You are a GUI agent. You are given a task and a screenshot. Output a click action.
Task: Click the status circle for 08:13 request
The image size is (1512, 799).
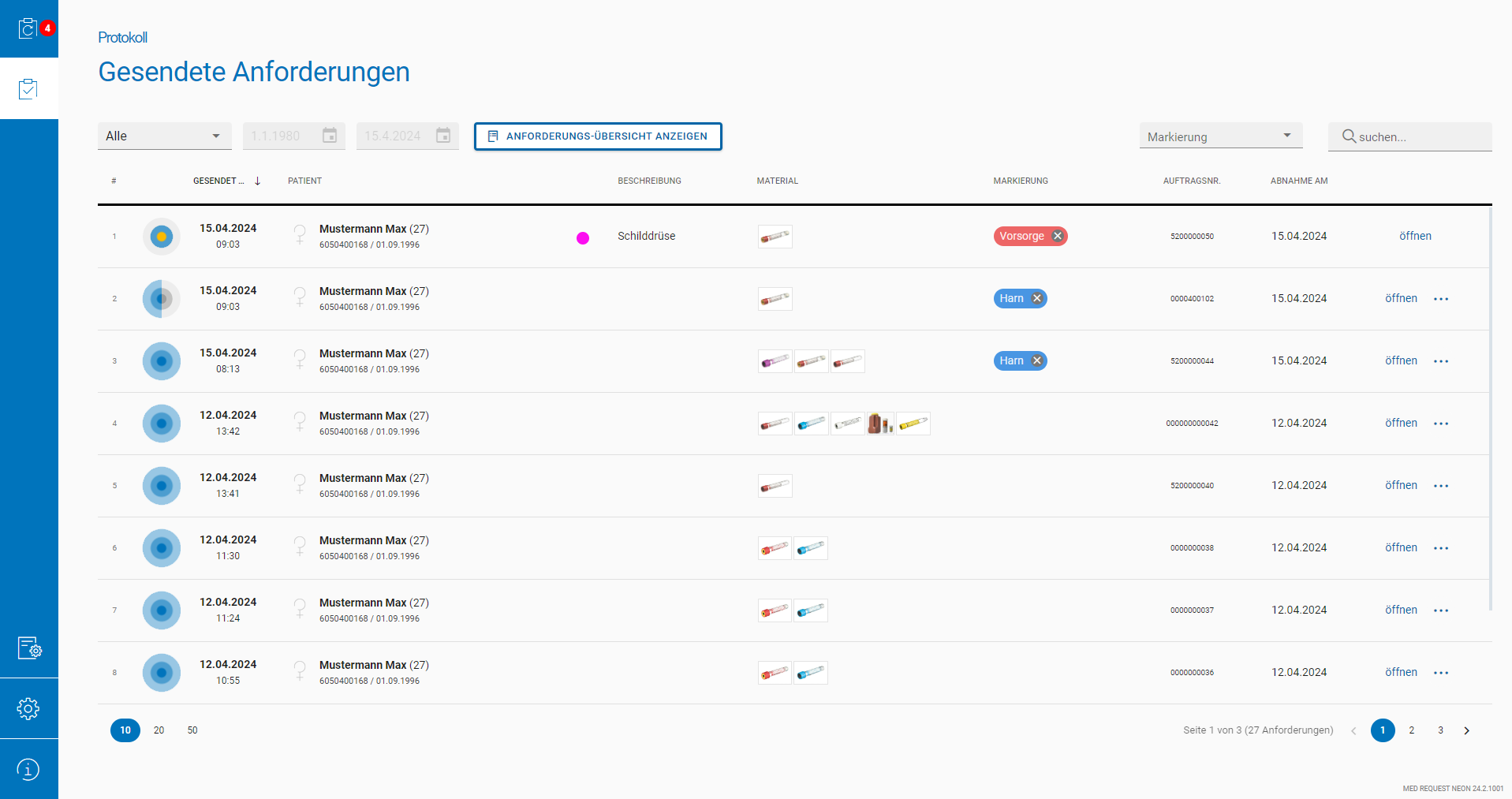click(x=162, y=361)
